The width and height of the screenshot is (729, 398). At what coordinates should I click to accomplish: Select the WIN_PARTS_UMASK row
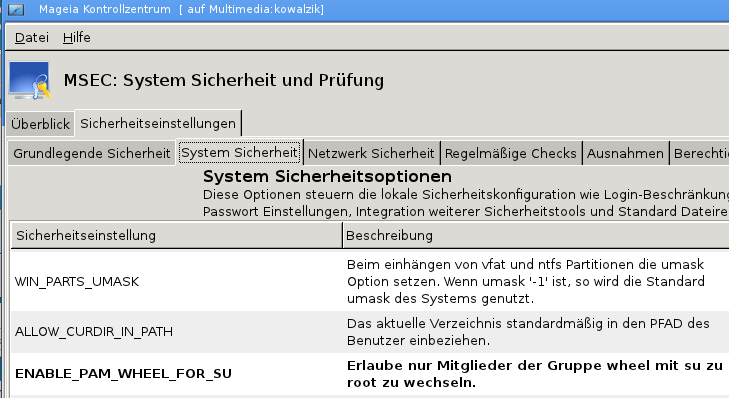(x=370, y=281)
